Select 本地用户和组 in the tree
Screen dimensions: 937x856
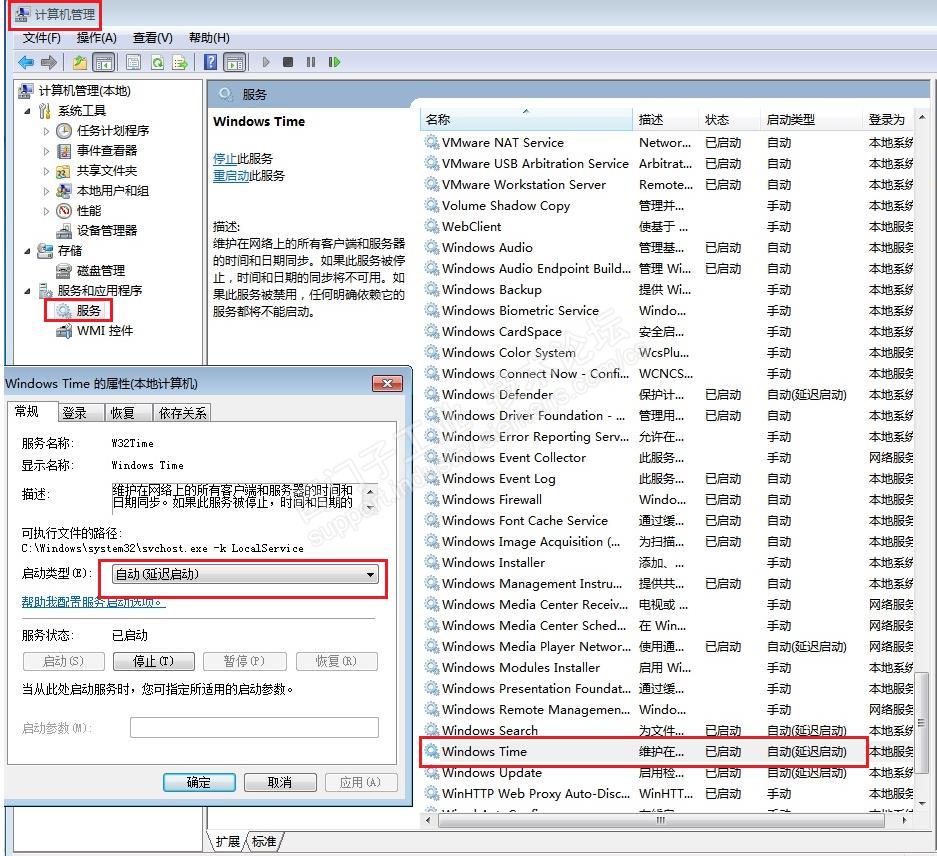click(113, 191)
